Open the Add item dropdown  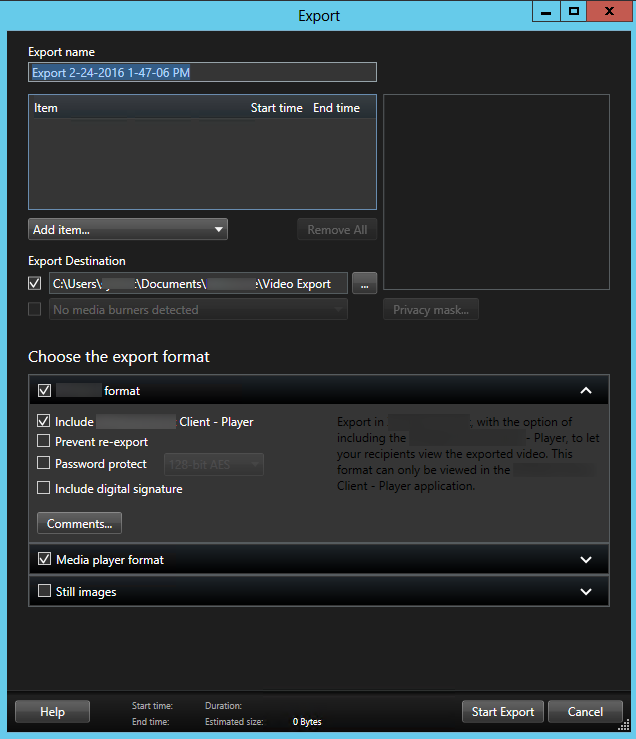click(128, 230)
